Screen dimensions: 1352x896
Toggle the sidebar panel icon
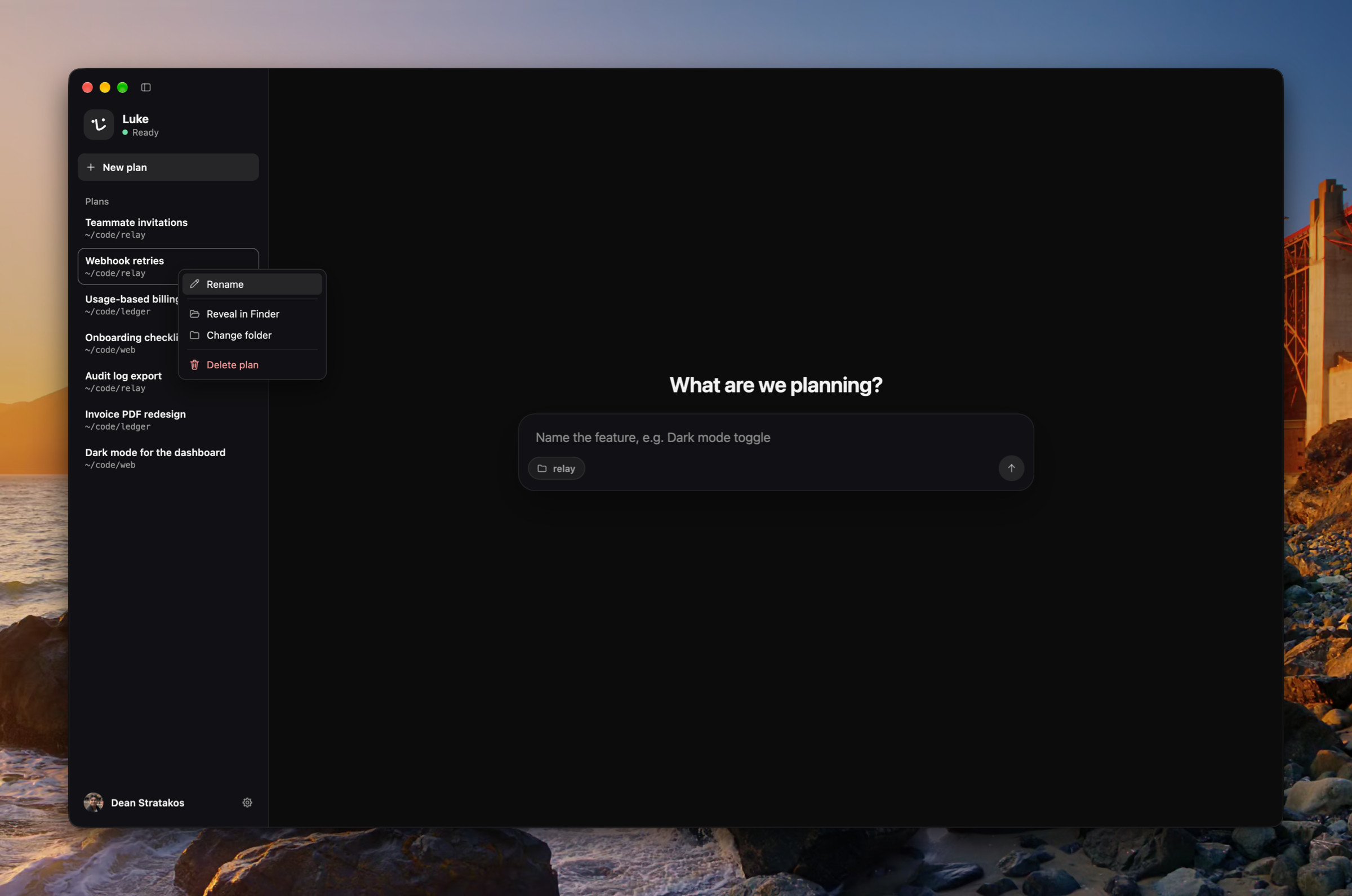click(x=146, y=87)
